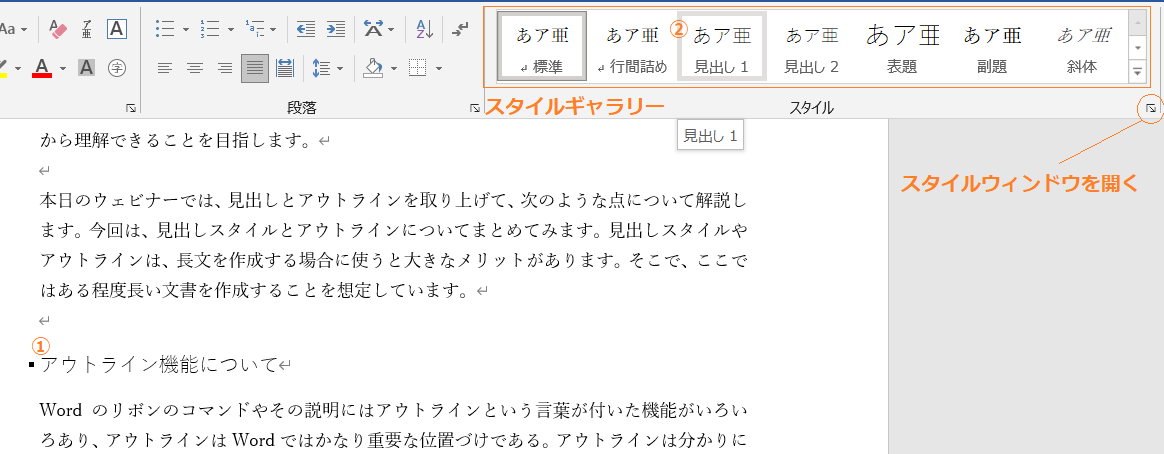Click the Clear All Formatting eraser icon
The image size is (1164, 454).
click(x=57, y=29)
